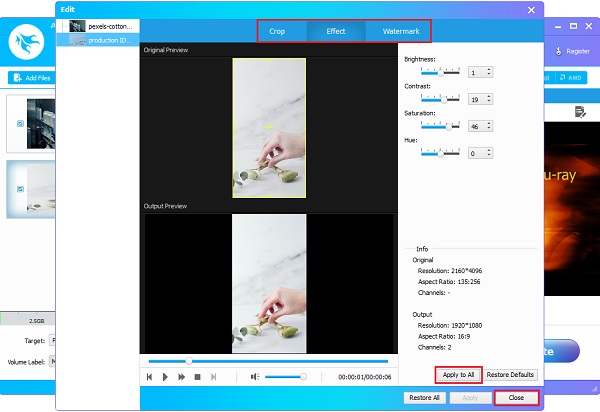Image resolution: width=600 pixels, height=412 pixels.
Task: Click the Restore All button
Action: (424, 398)
